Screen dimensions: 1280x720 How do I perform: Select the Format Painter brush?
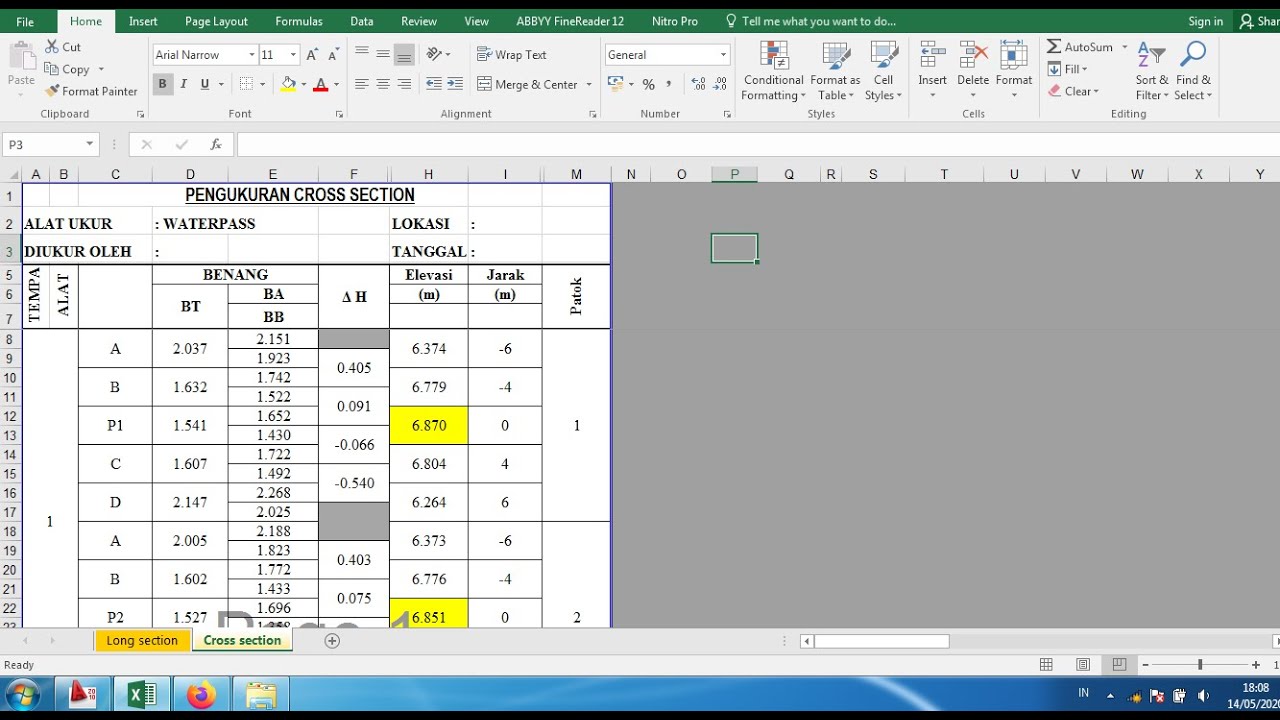click(52, 91)
